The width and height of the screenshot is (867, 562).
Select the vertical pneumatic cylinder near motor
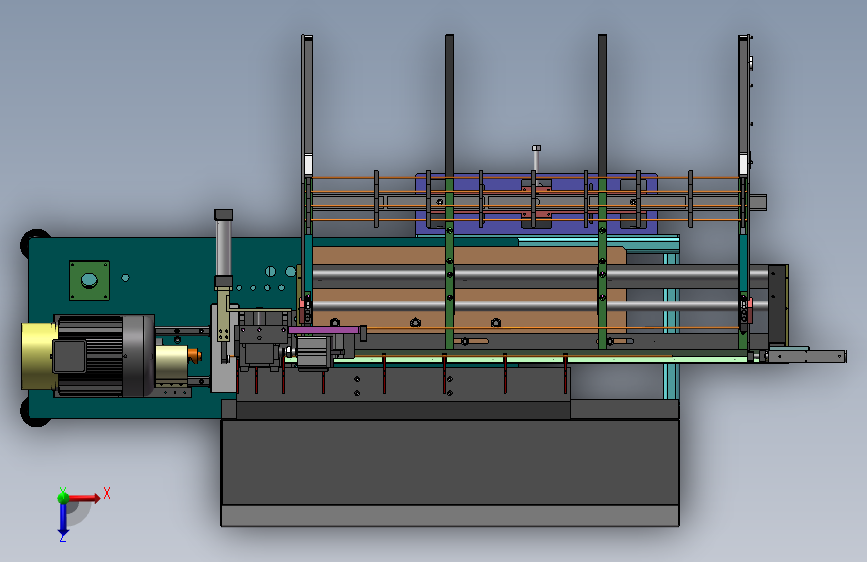point(223,248)
